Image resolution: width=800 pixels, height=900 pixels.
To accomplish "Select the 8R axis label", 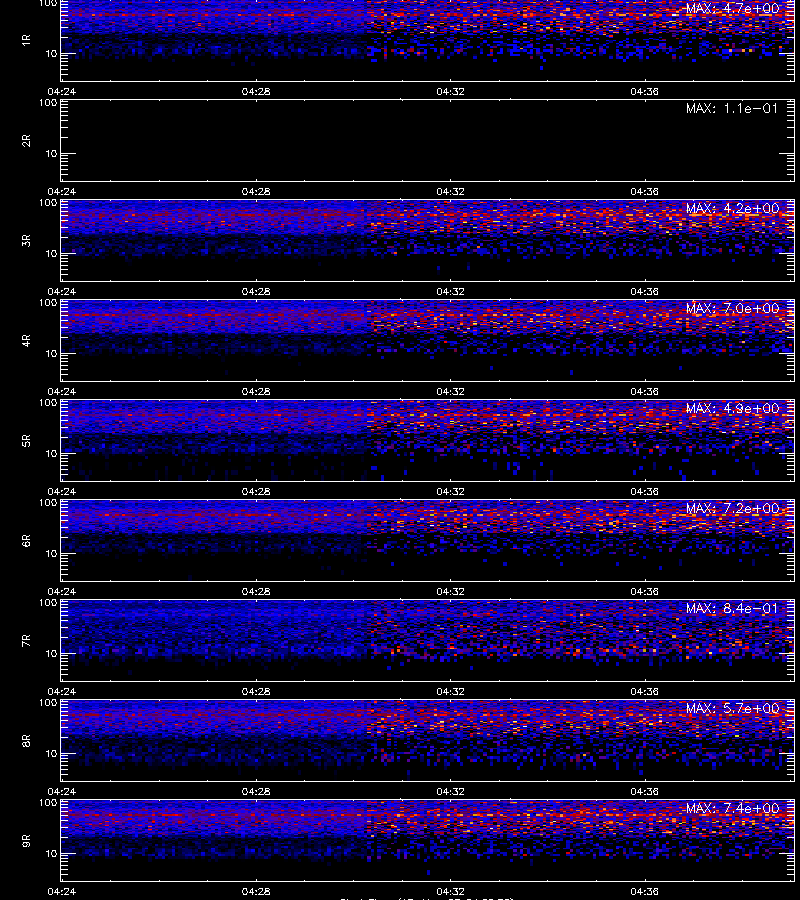I will click(26, 740).
